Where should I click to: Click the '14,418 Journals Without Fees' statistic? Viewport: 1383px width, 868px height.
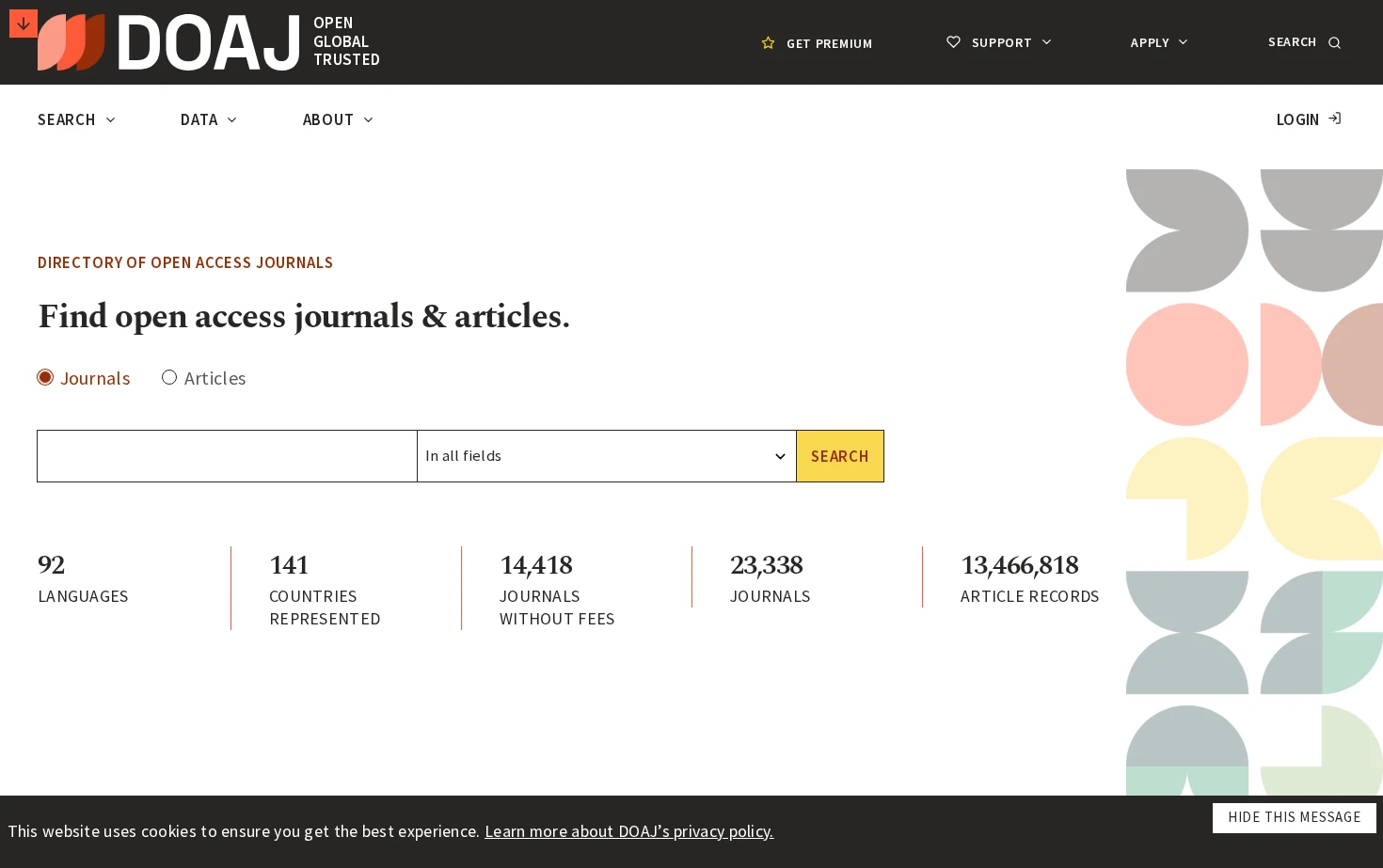pos(557,590)
